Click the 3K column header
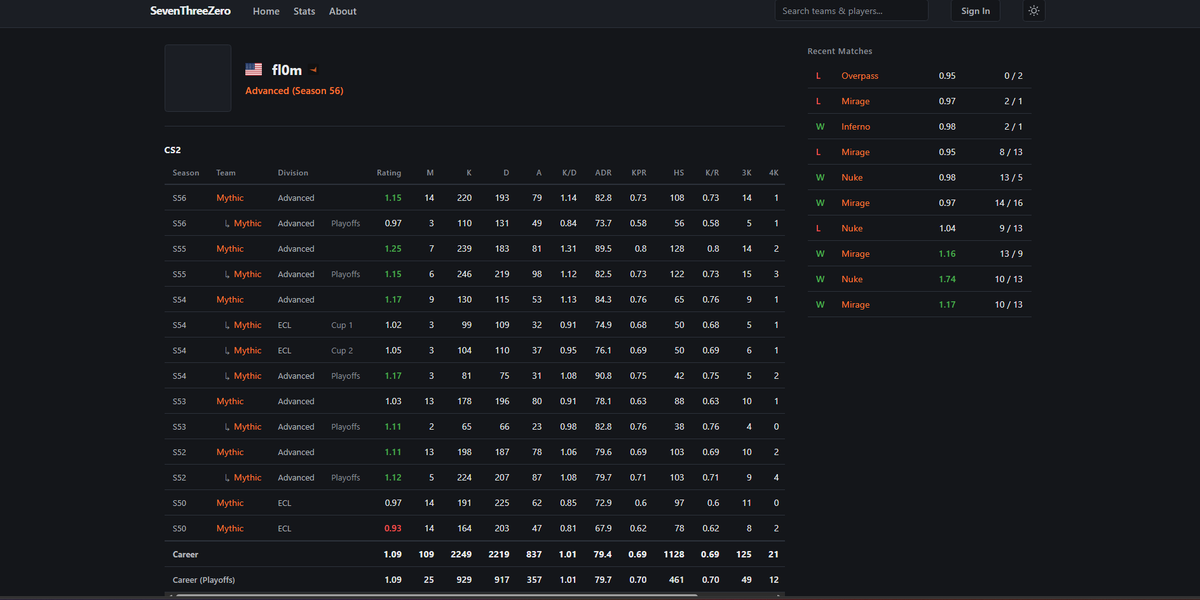This screenshot has width=1200, height=600. [x=746, y=173]
